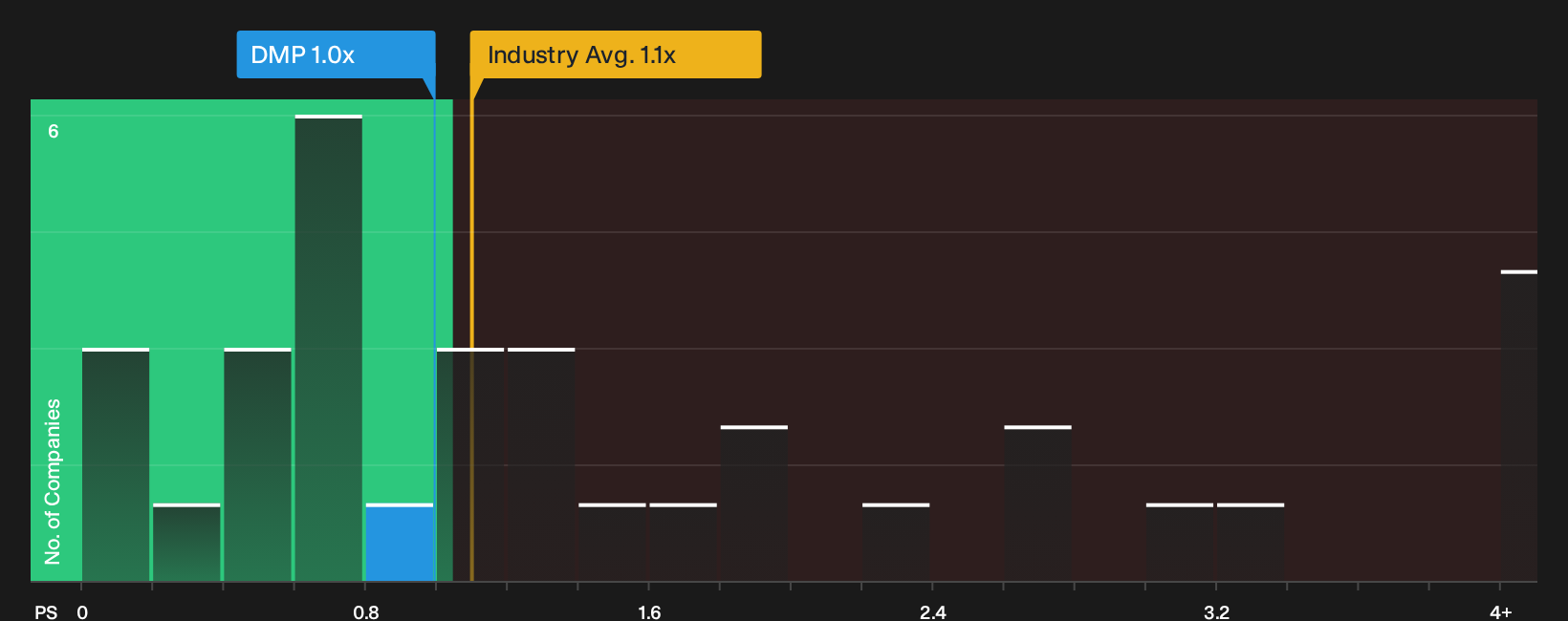Select the tallest bar with six companies
Image resolution: width=1568 pixels, height=621 pixels.
(329, 348)
